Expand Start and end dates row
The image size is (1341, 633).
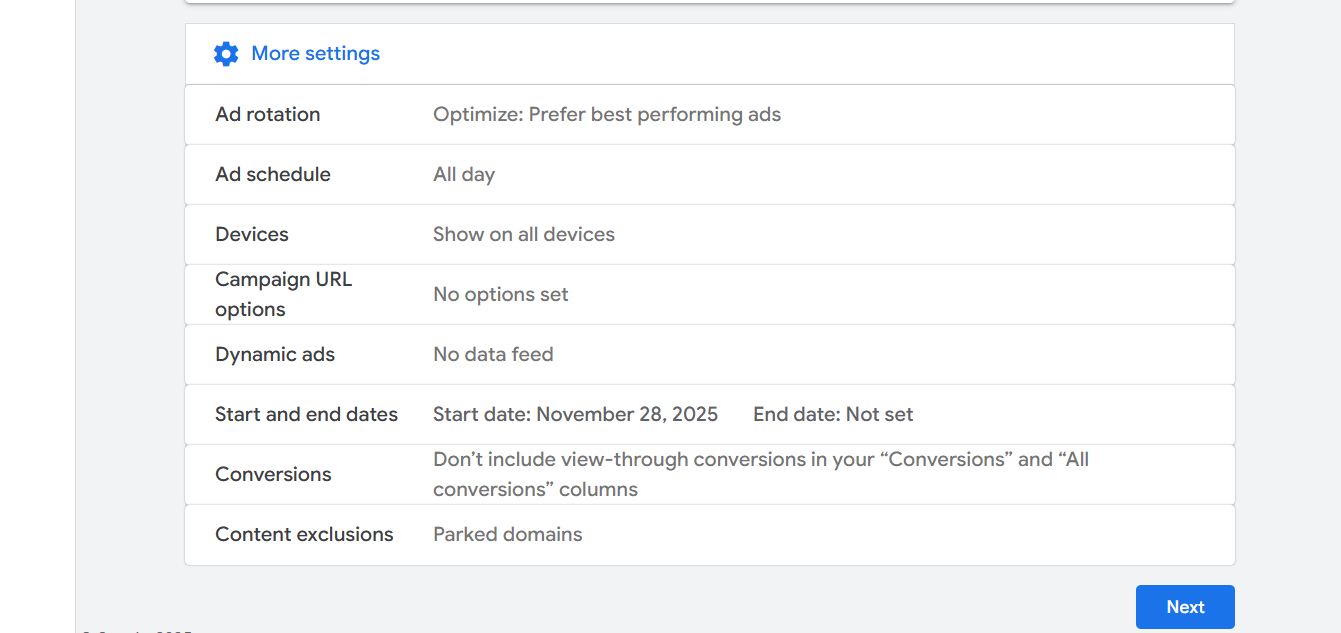[306, 415]
